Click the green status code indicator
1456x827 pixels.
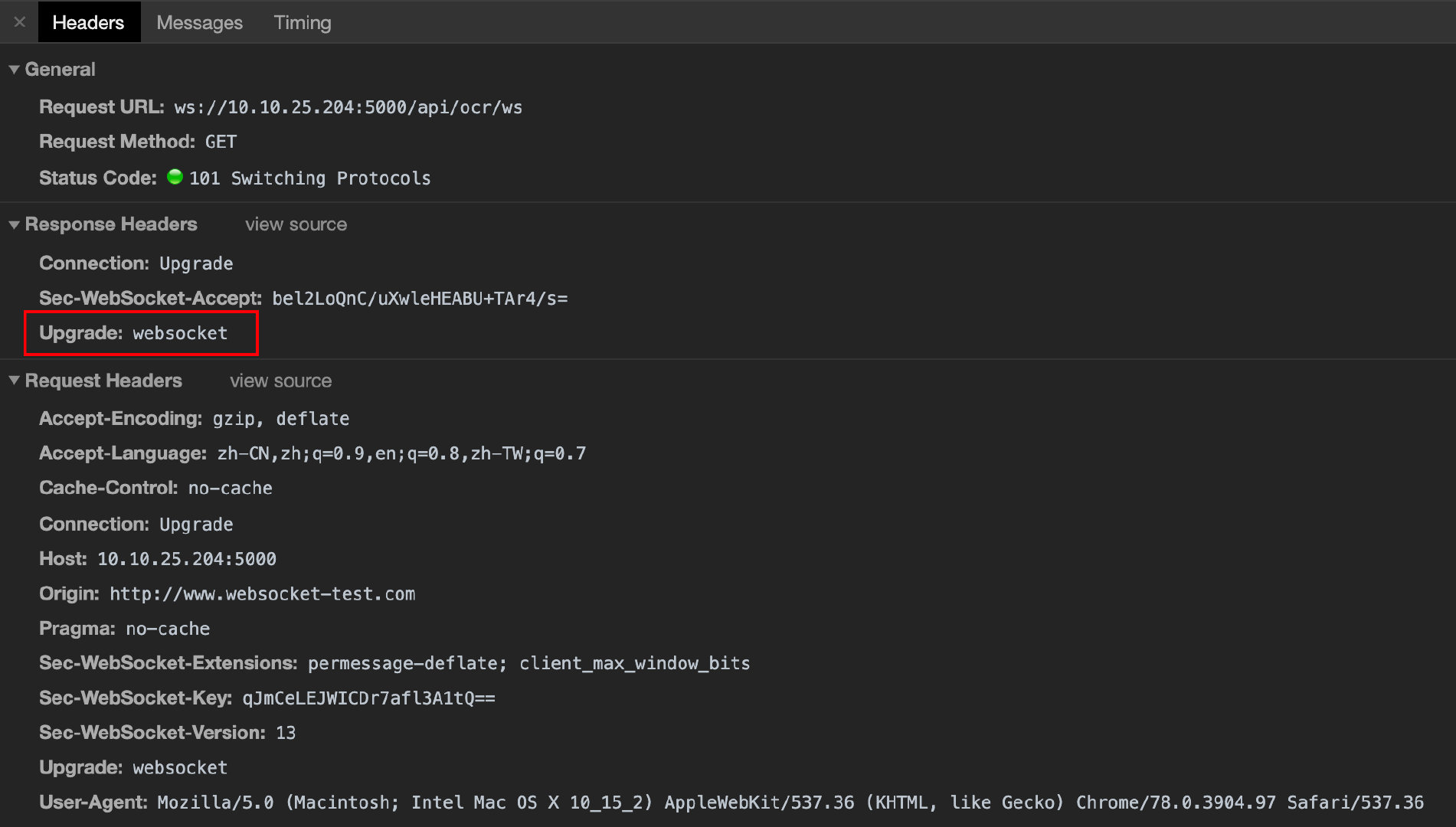175,177
